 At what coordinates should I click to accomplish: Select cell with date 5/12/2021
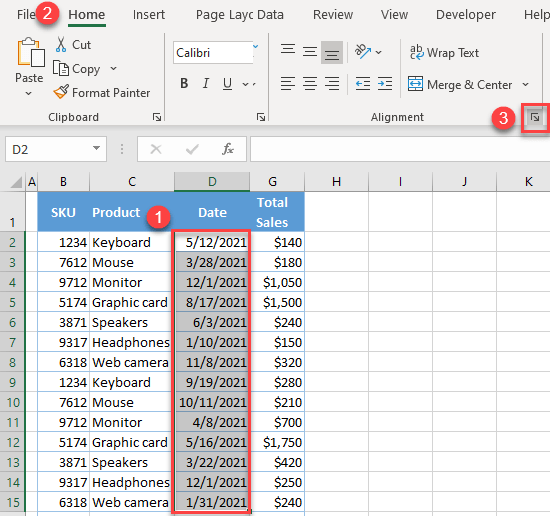(x=212, y=242)
